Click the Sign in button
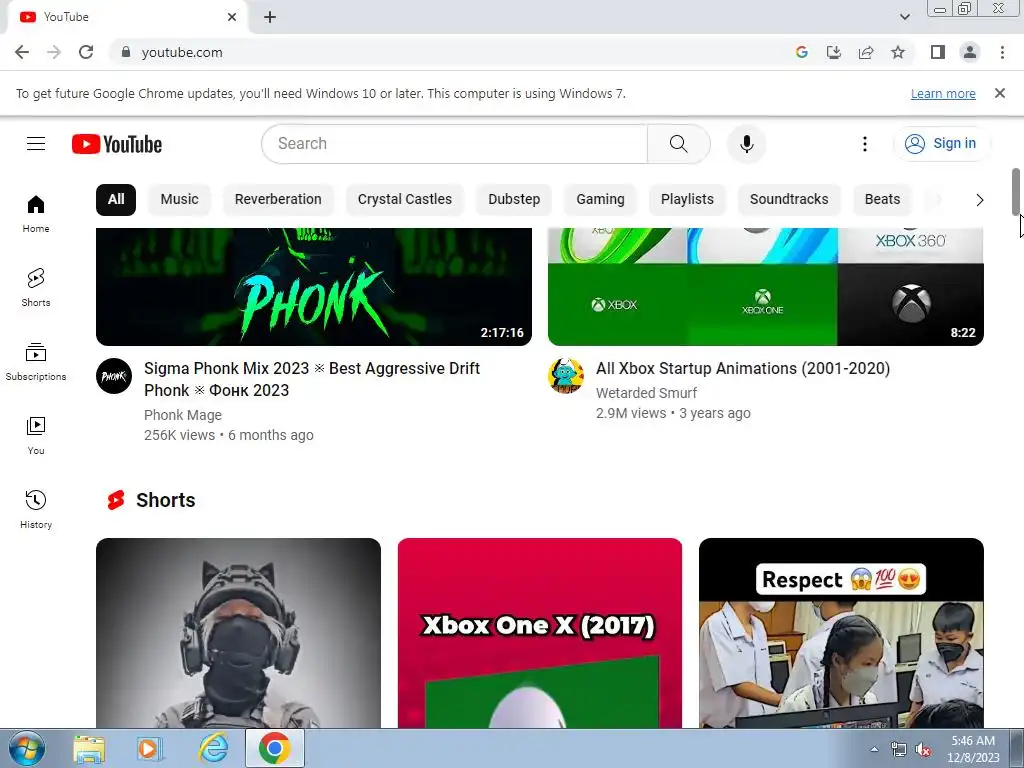The width and height of the screenshot is (1024, 768). 941,144
